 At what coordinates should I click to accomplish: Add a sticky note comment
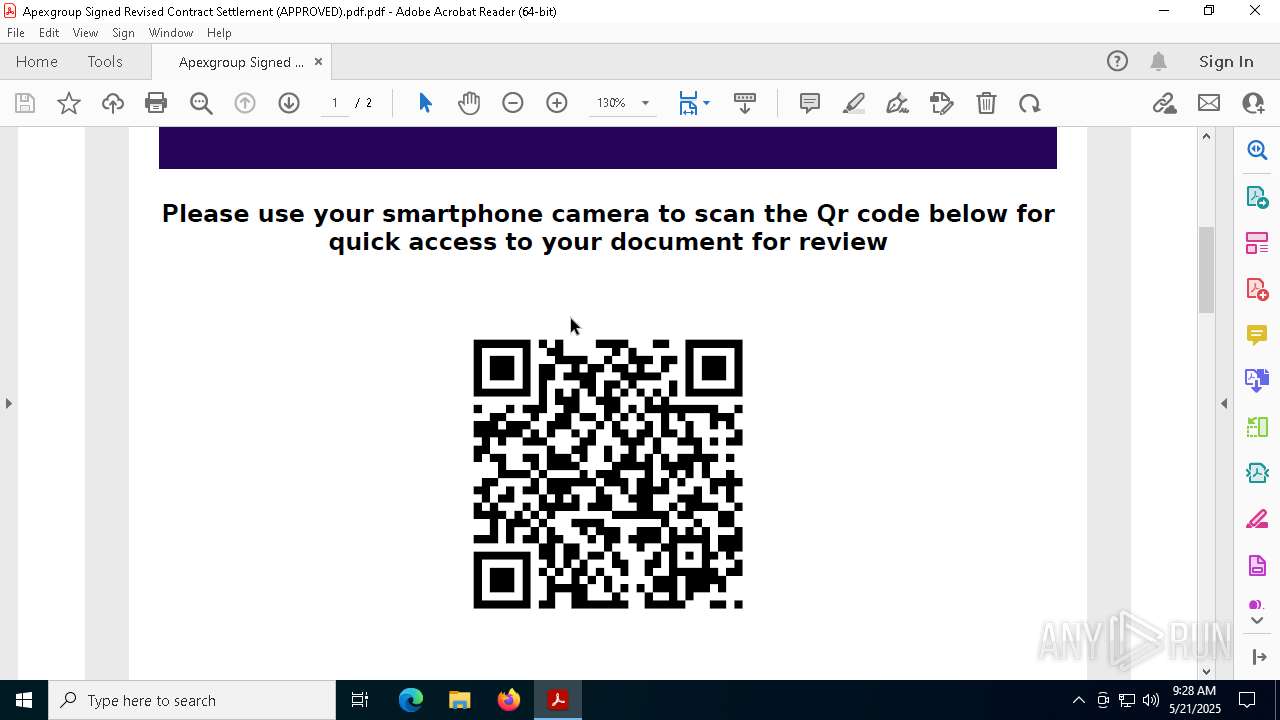coord(810,103)
